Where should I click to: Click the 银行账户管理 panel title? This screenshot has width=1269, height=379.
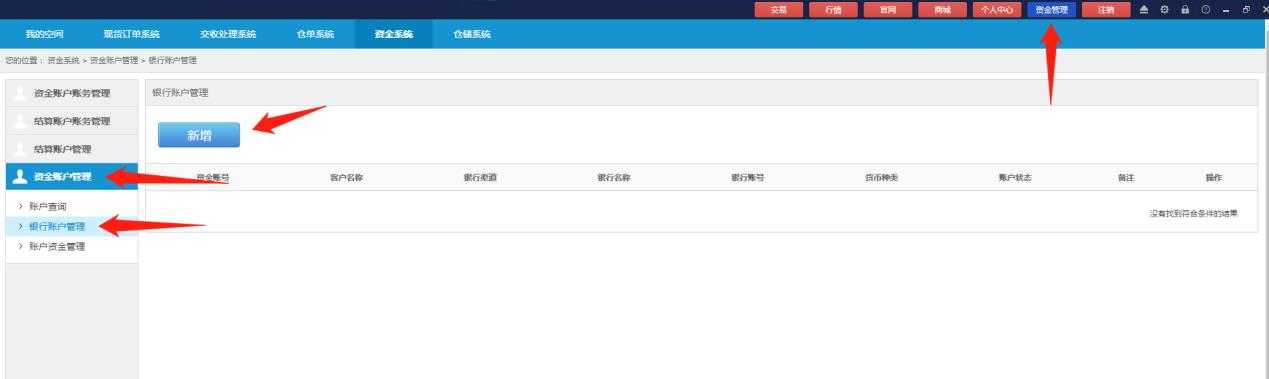(180, 93)
